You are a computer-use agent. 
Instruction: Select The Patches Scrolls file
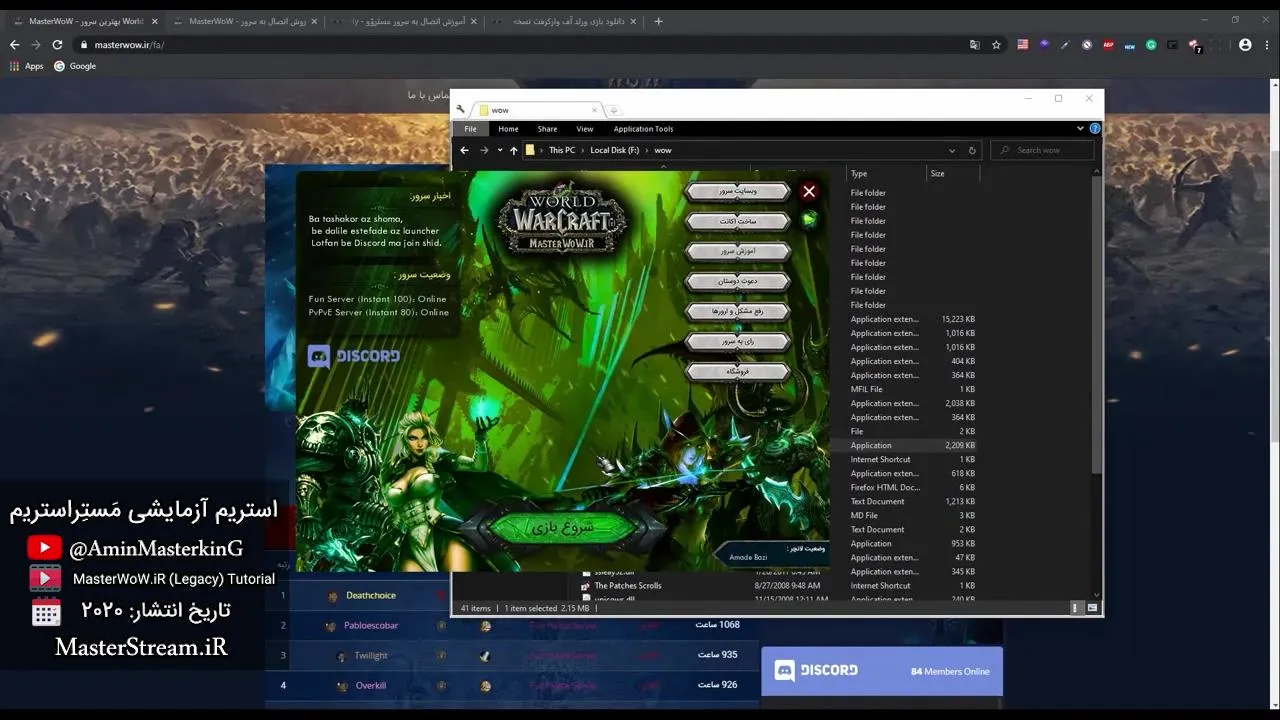628,586
